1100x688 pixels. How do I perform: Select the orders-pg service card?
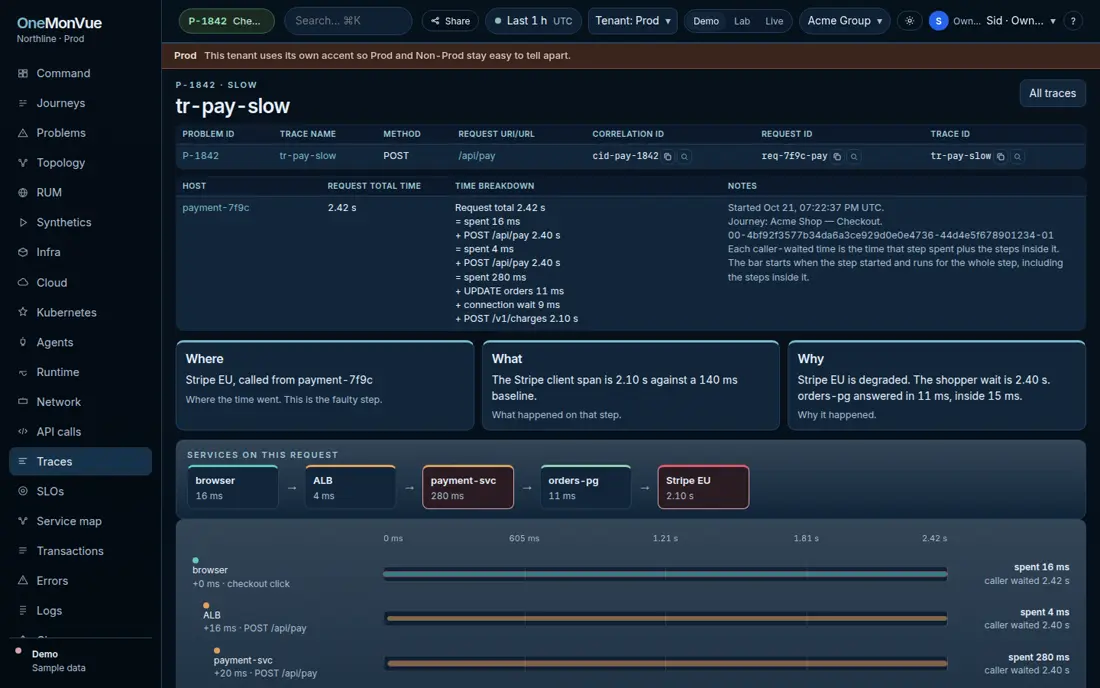click(x=586, y=487)
